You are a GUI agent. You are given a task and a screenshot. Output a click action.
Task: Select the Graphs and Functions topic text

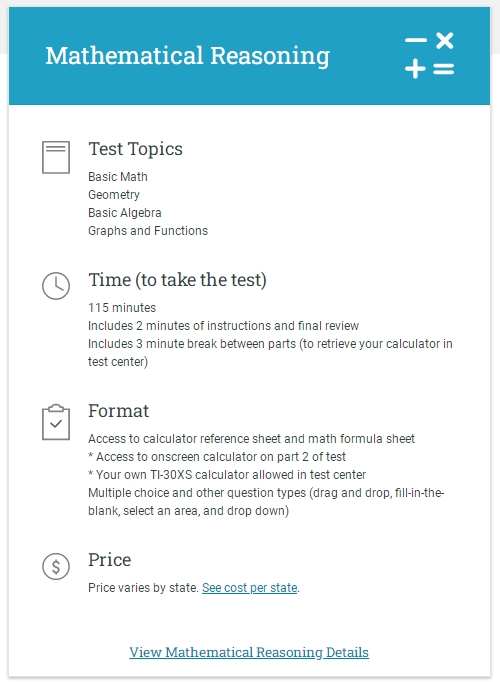pyautogui.click(x=148, y=231)
